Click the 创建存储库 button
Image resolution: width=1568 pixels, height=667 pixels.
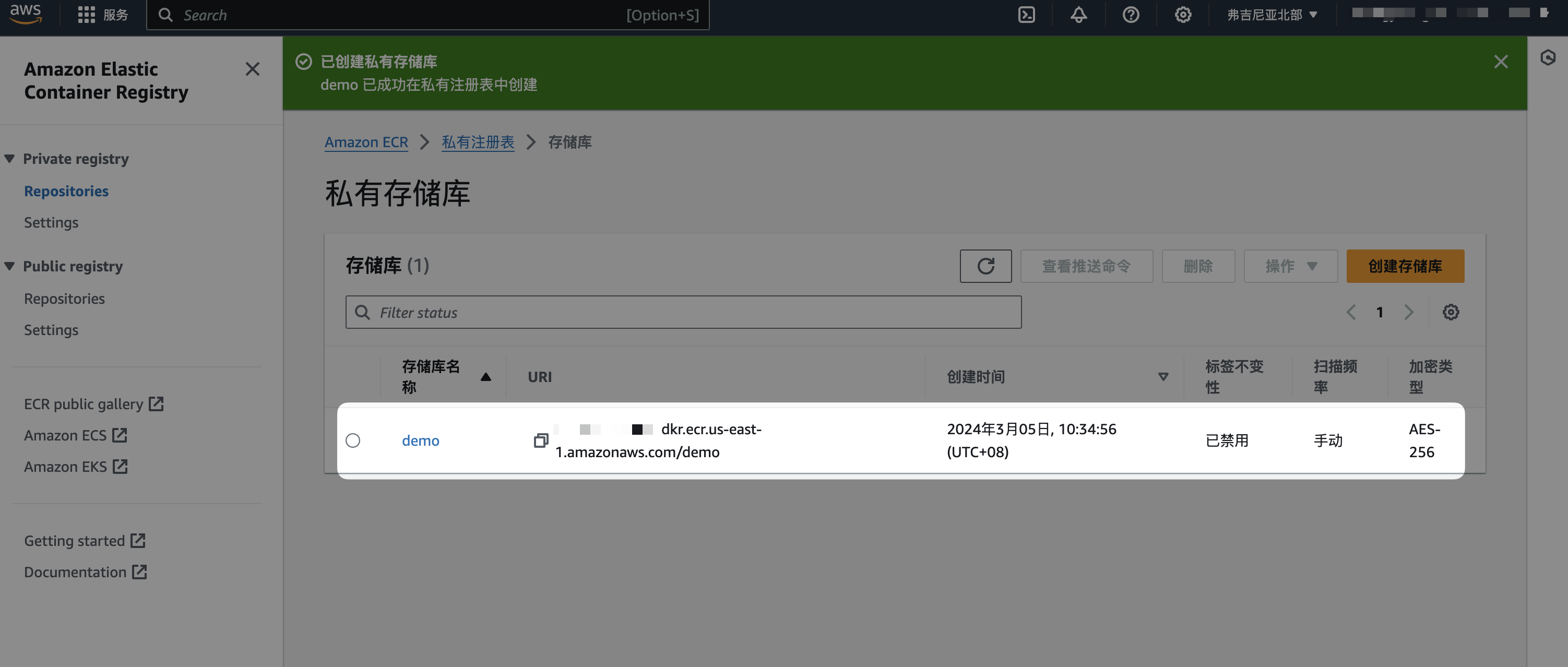[x=1405, y=266]
